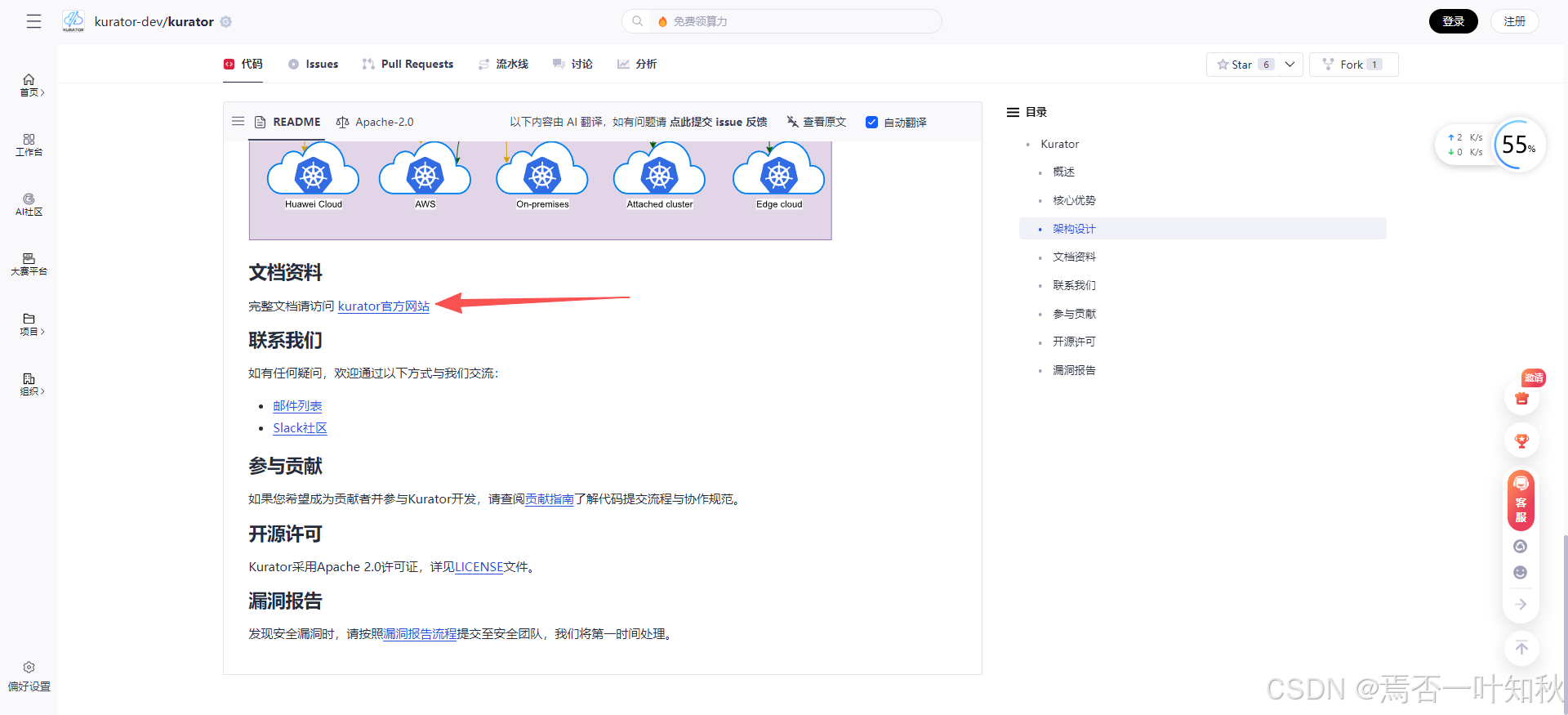The image size is (1568, 715).
Task: Fork the repository
Action: (1353, 65)
